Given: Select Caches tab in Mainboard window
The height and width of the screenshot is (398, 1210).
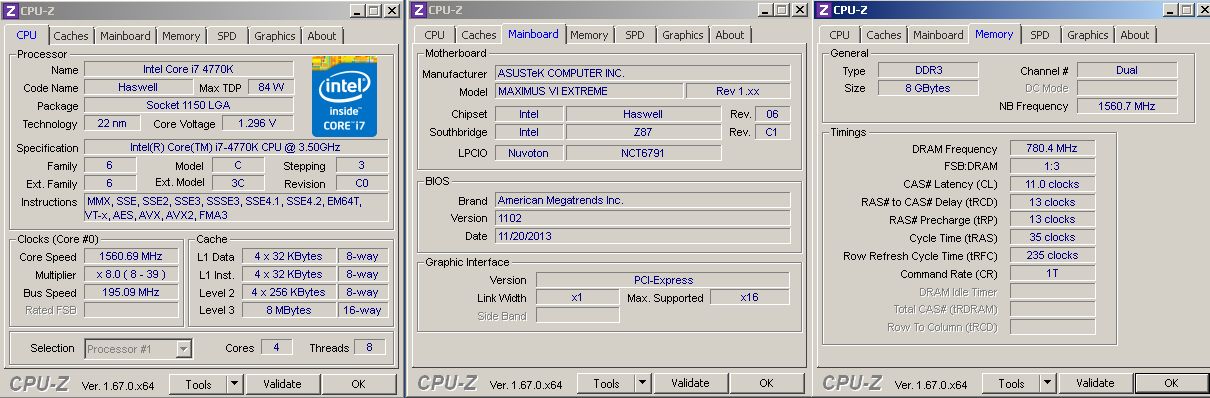Looking at the screenshot, I should tap(479, 35).
